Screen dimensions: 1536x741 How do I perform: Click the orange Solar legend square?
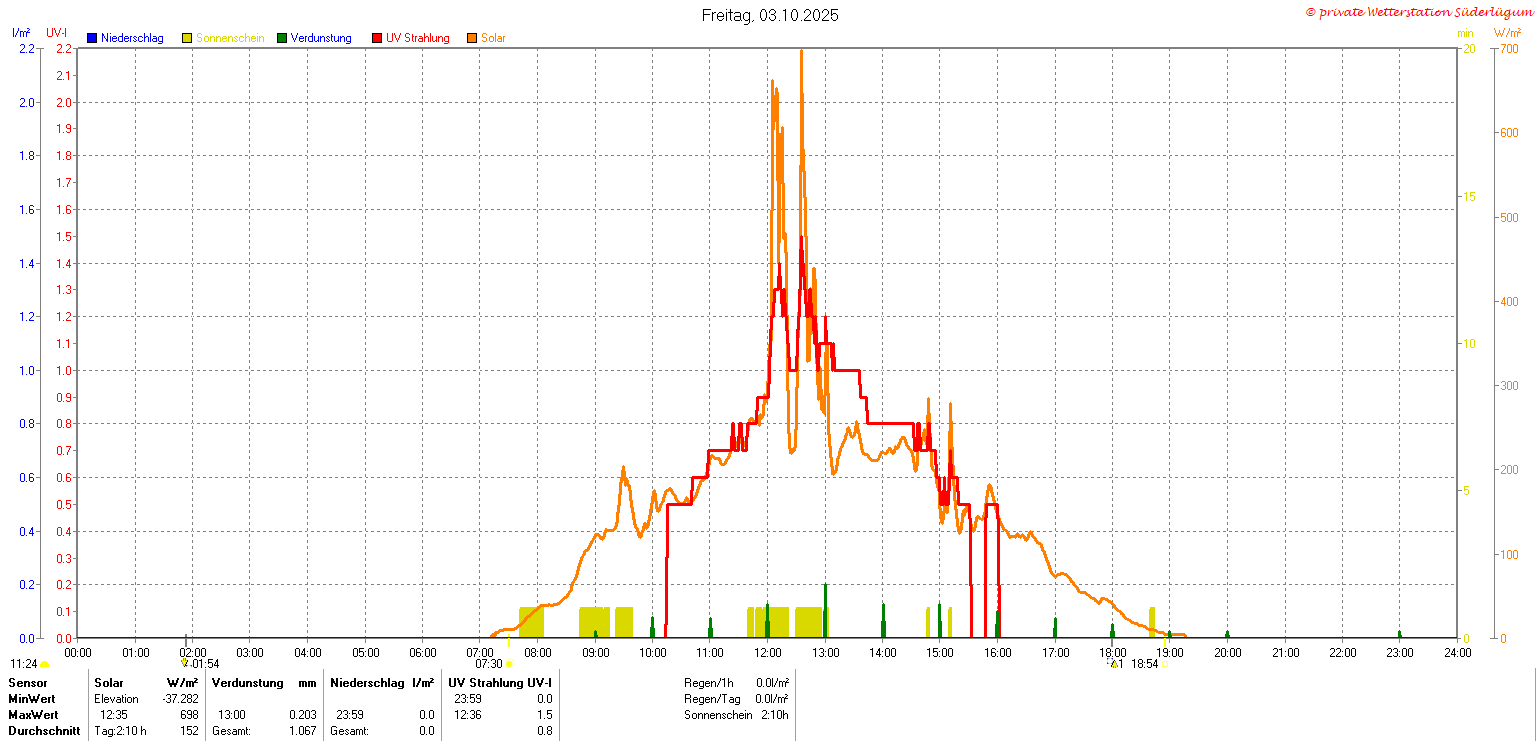coord(472,38)
